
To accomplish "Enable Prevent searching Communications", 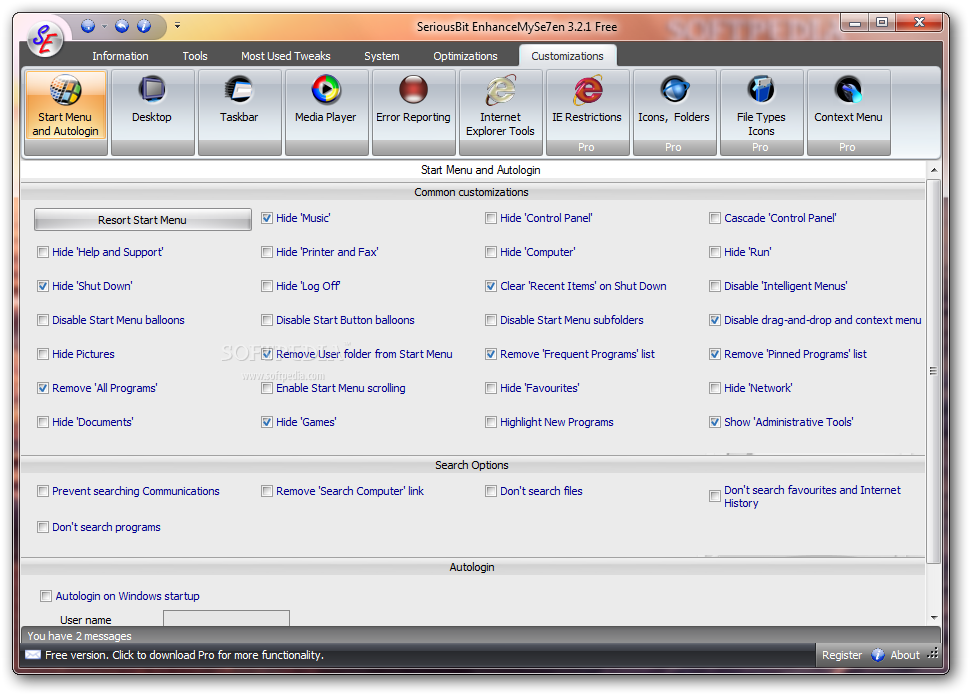I will [43, 491].
